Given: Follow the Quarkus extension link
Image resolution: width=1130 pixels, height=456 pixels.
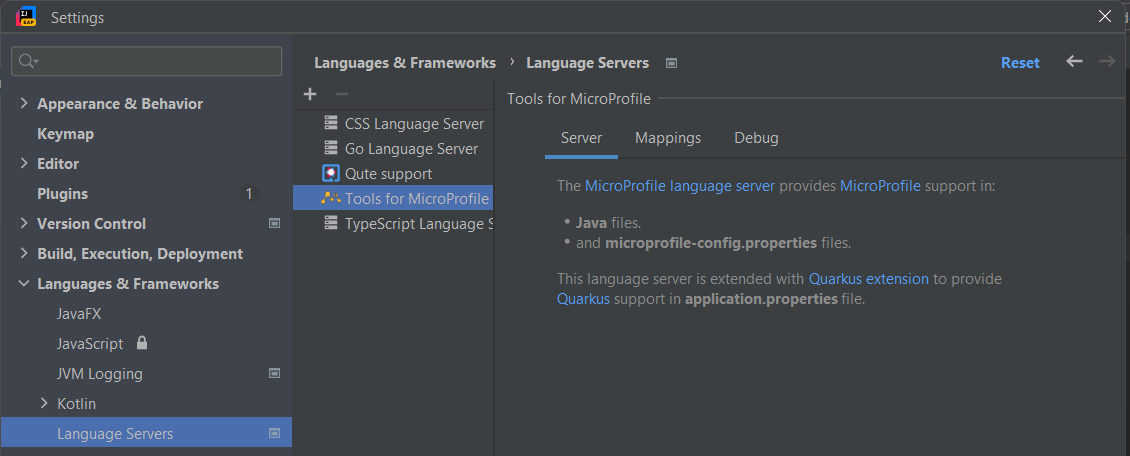Looking at the screenshot, I should tap(868, 279).
